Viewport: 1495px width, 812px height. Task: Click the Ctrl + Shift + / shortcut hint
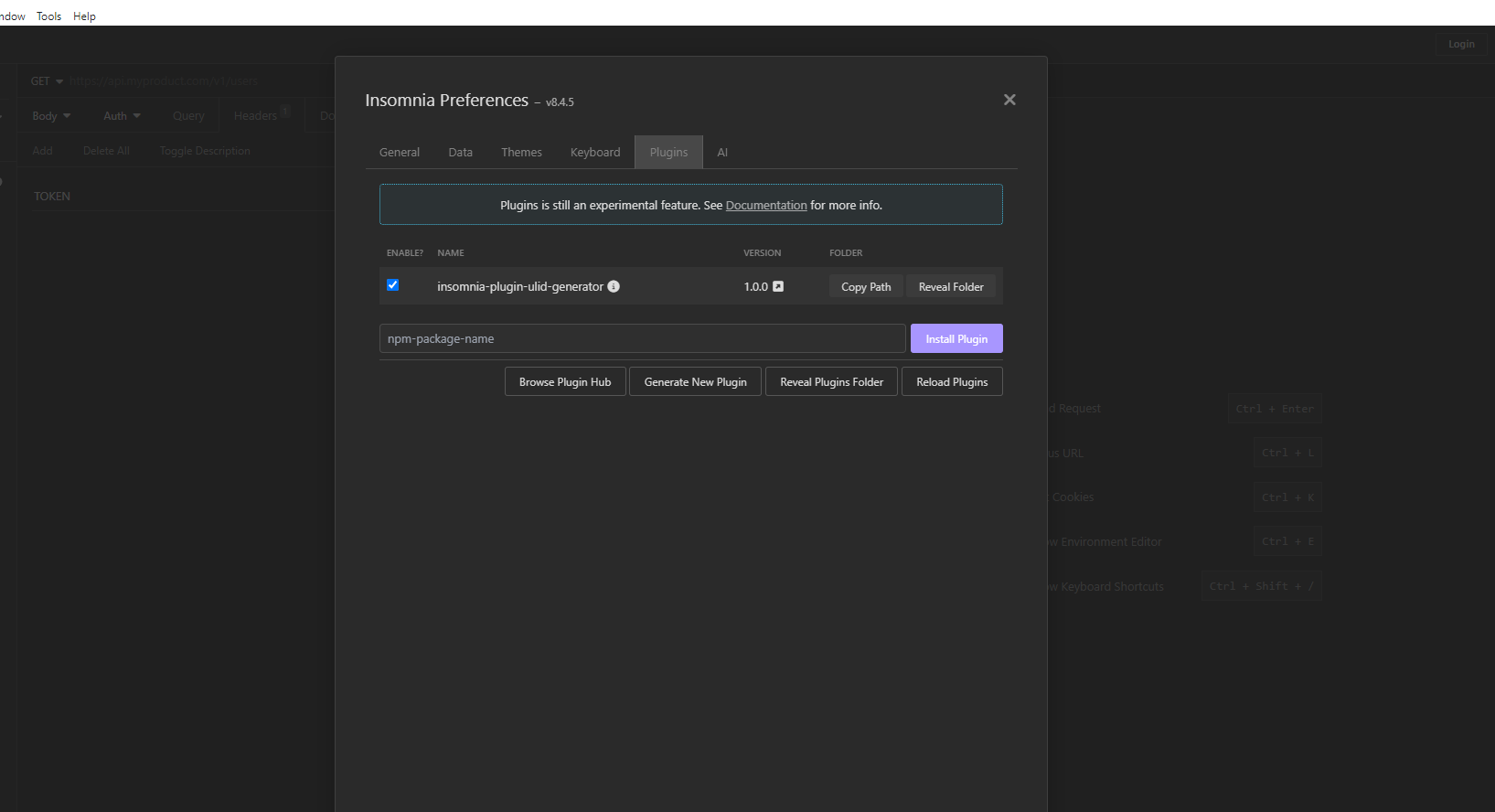coord(1262,586)
